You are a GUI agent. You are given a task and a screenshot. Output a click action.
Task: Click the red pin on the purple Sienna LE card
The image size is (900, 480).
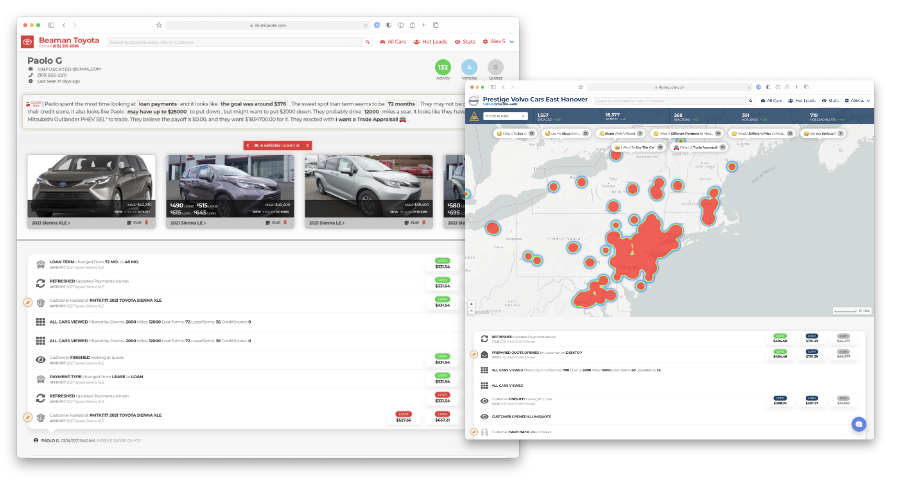coord(285,223)
